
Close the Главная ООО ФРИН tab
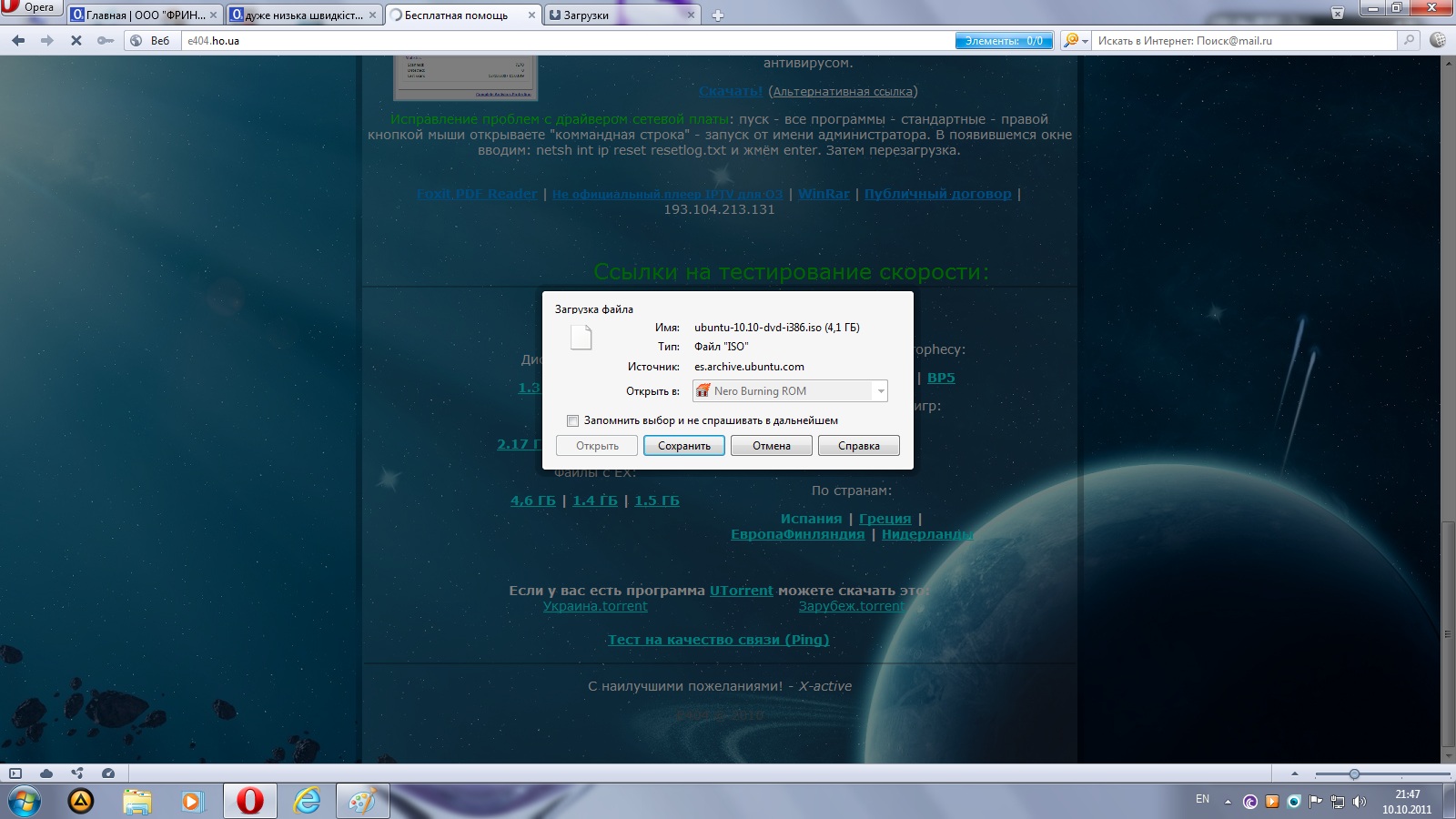214,15
